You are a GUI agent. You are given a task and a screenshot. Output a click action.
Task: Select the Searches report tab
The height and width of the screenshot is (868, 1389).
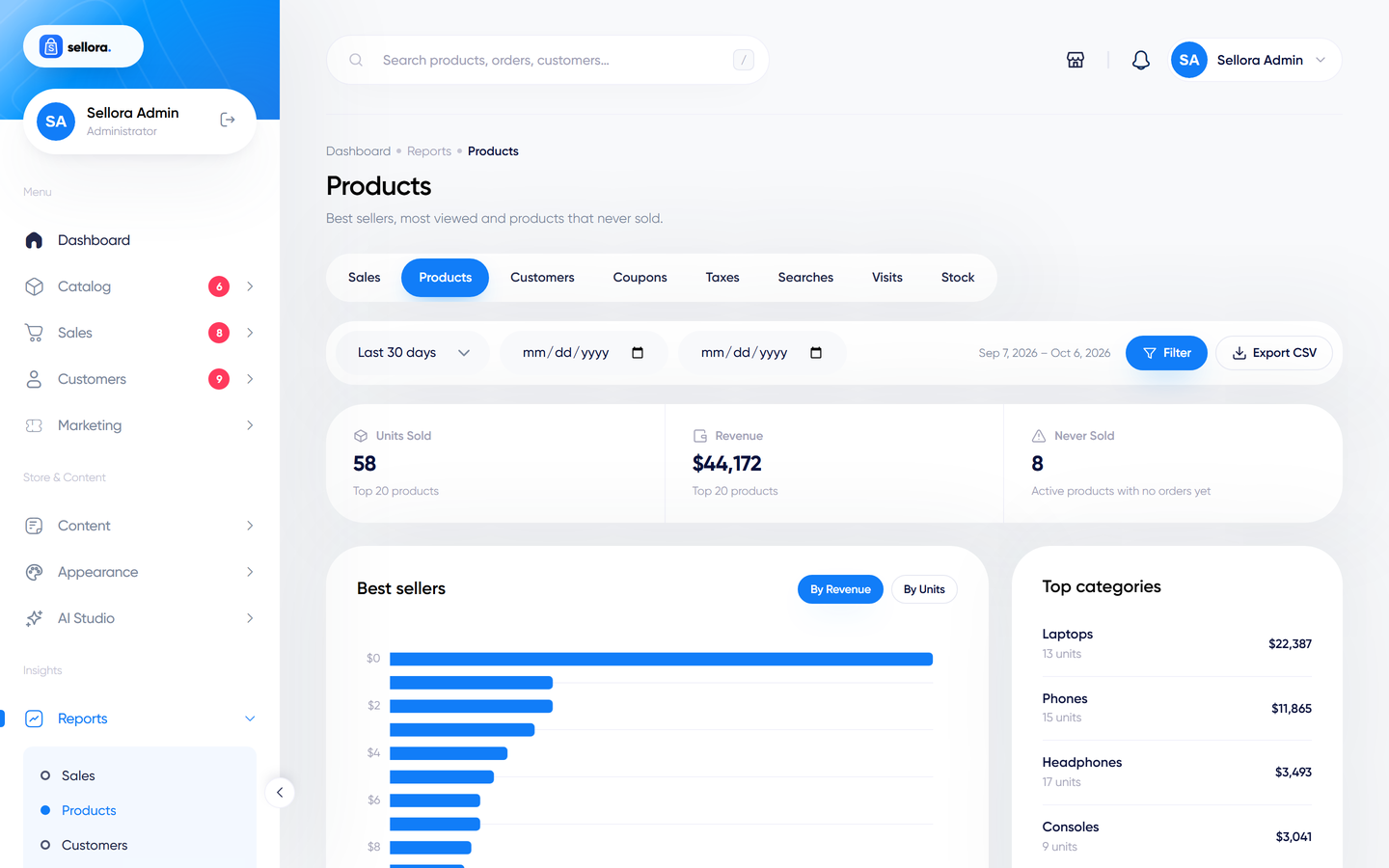tap(805, 278)
